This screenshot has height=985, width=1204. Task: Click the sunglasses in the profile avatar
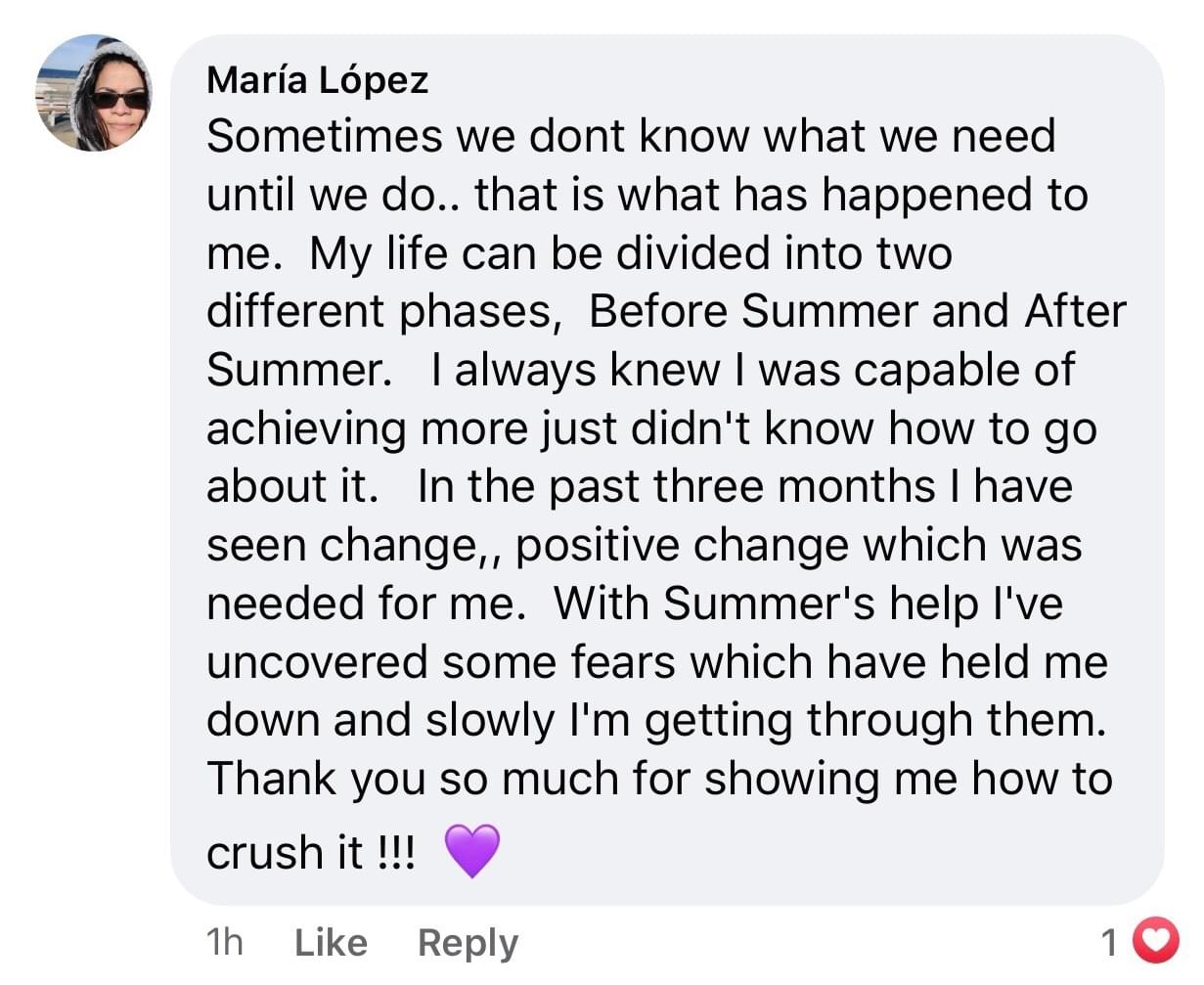click(x=119, y=100)
